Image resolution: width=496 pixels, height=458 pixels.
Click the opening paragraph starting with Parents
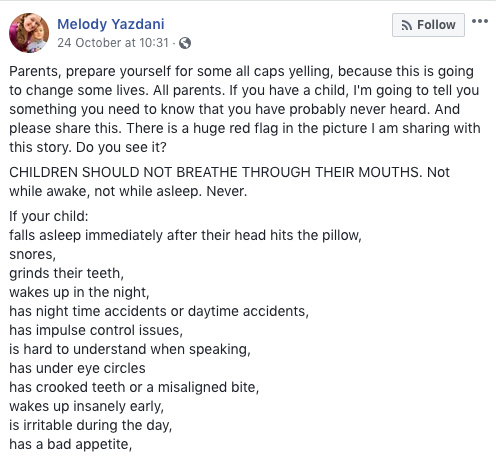[x=245, y=109]
